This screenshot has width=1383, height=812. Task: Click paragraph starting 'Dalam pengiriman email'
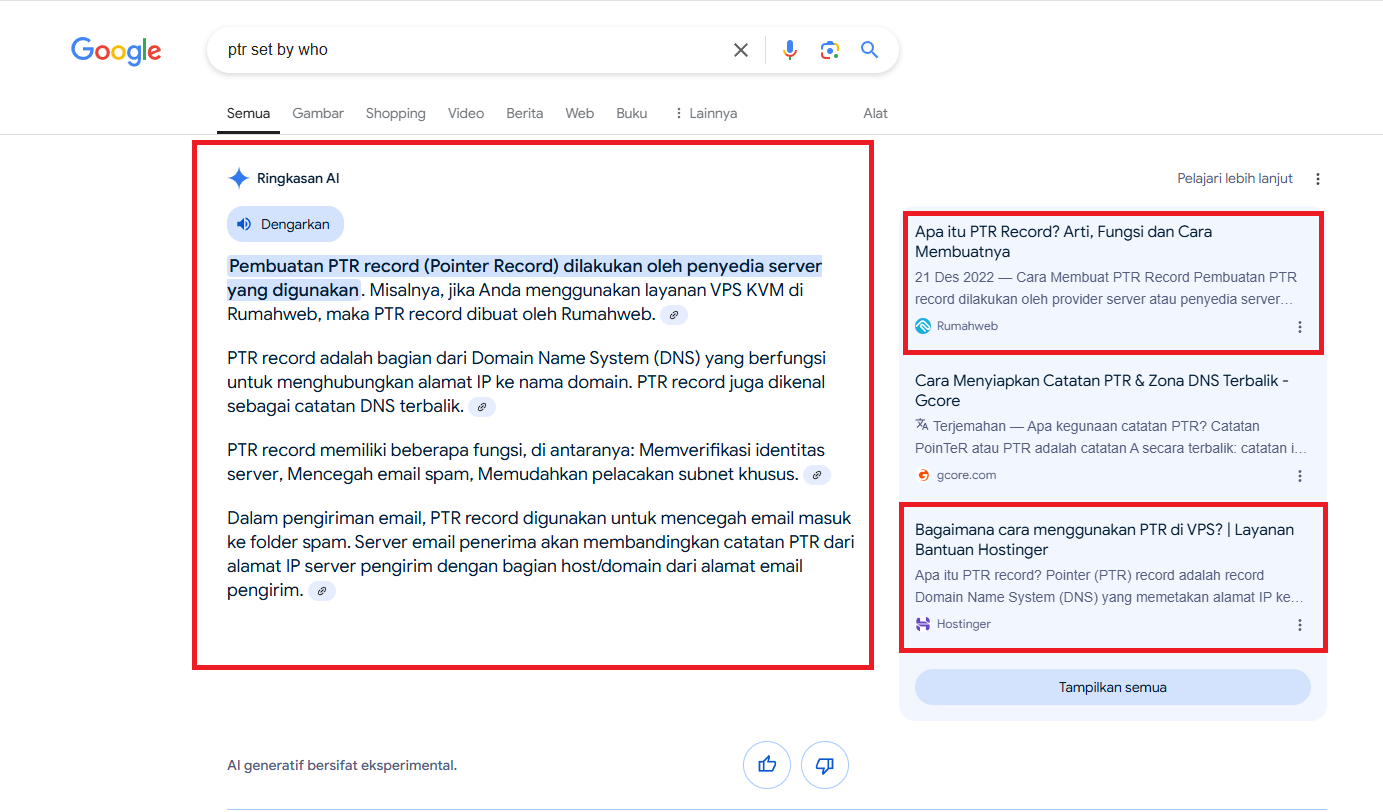[x=541, y=554]
